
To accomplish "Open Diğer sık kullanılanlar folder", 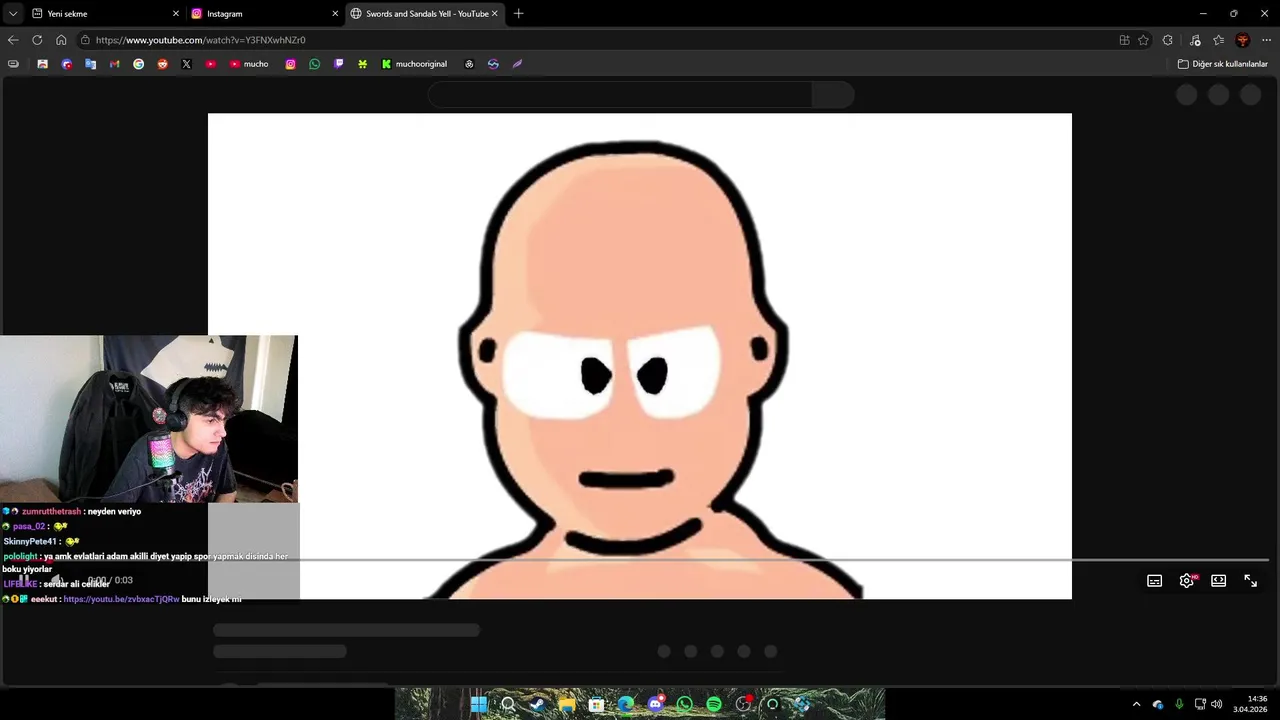I will (1222, 64).
